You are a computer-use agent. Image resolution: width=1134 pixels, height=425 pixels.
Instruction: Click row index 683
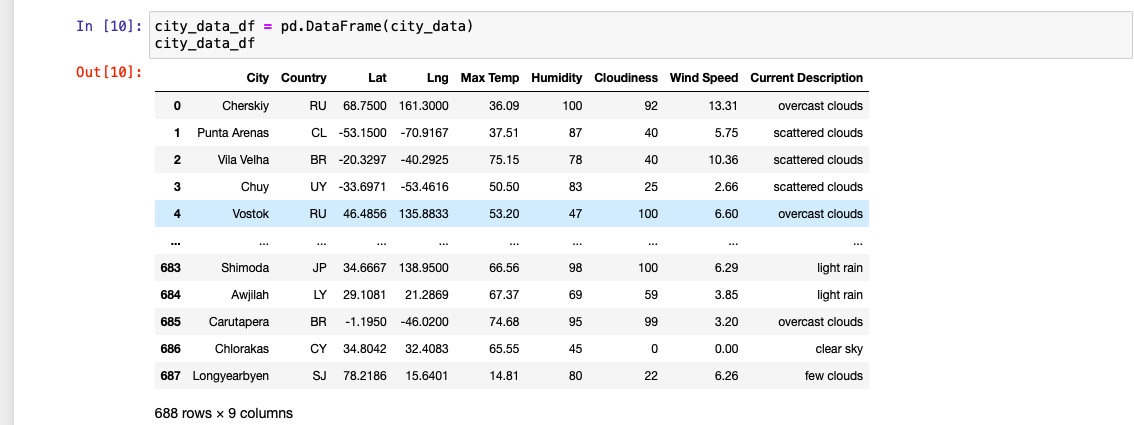(171, 267)
